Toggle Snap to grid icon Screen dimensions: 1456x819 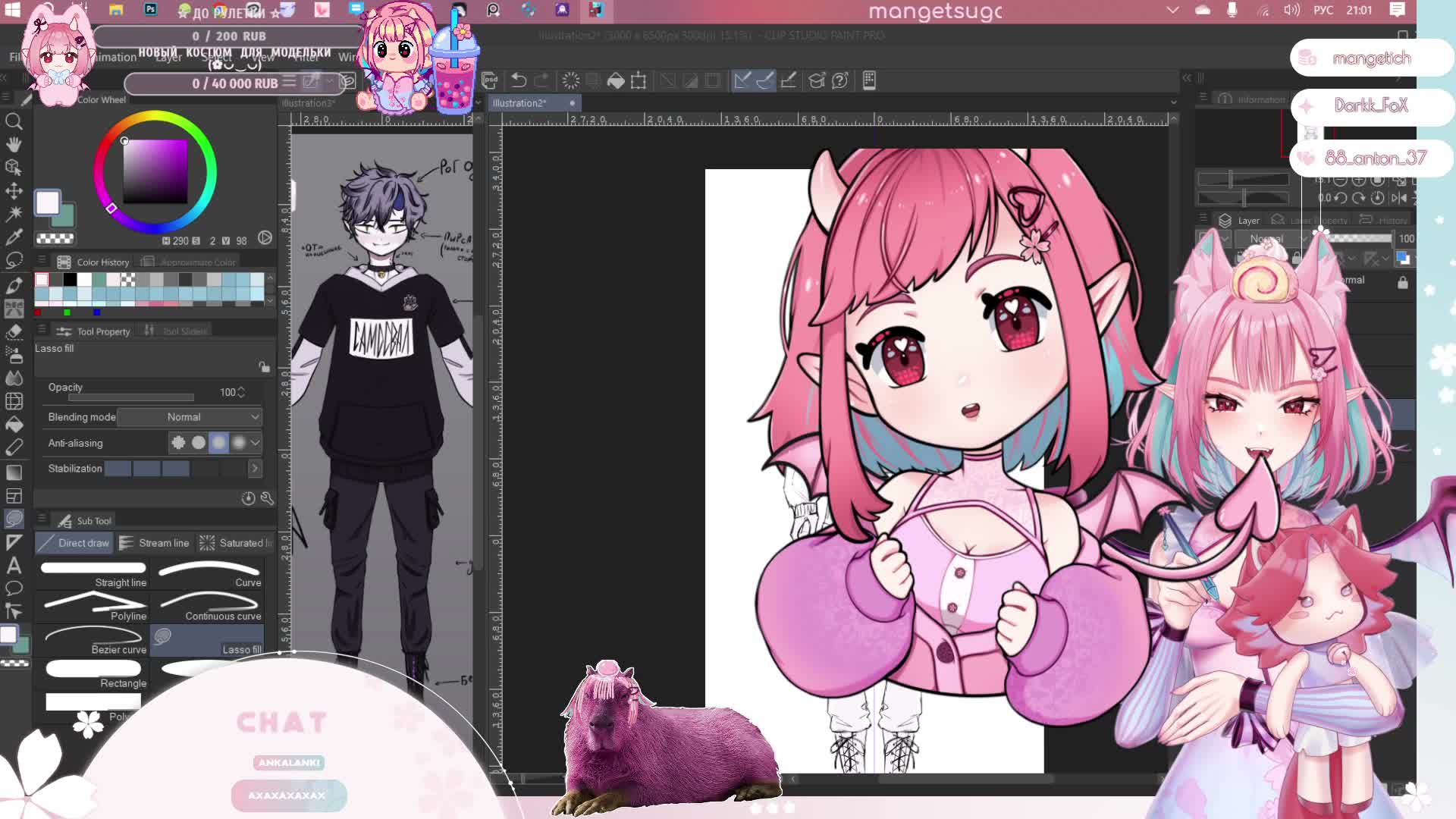pos(789,80)
